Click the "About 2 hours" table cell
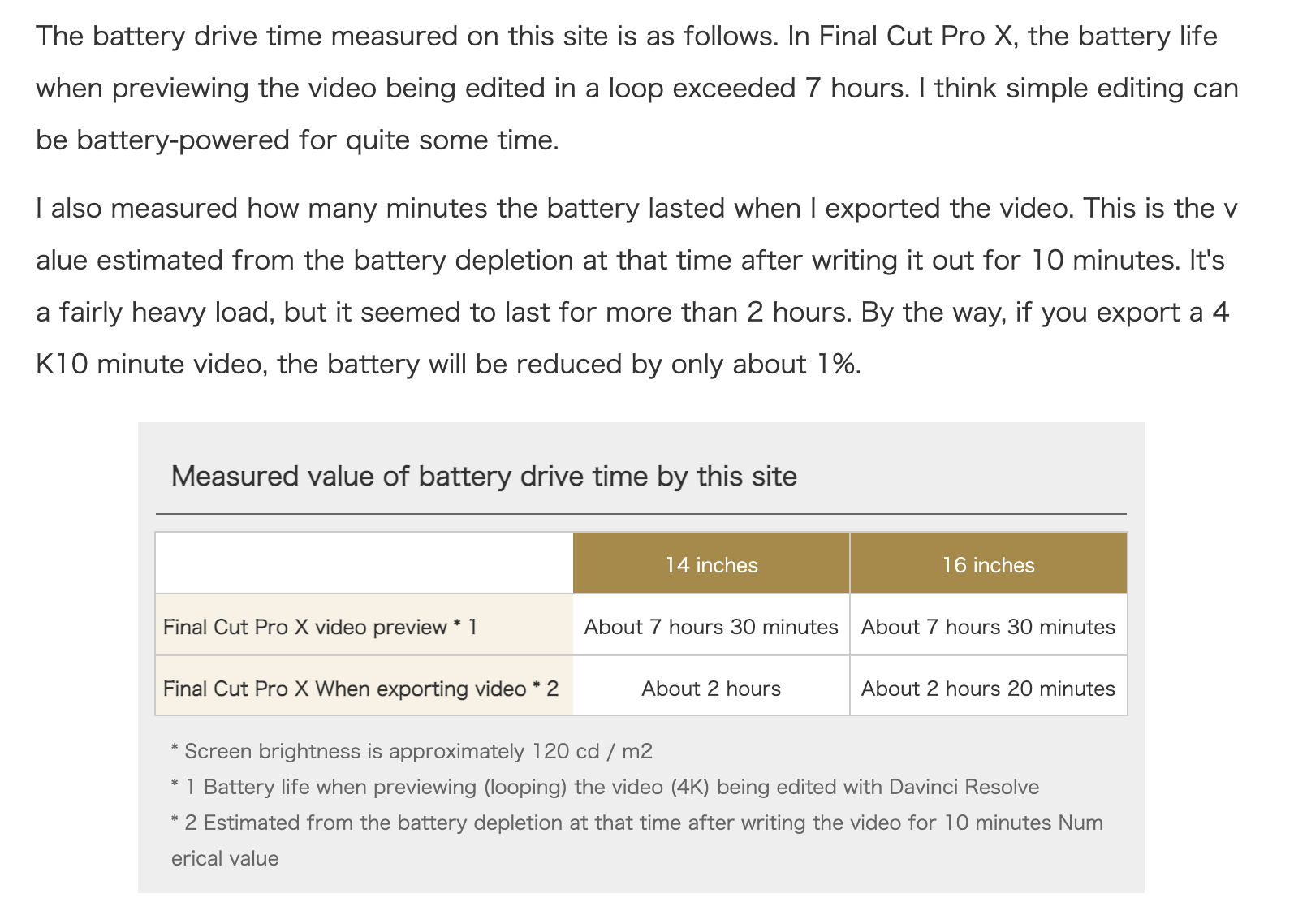 pos(711,688)
